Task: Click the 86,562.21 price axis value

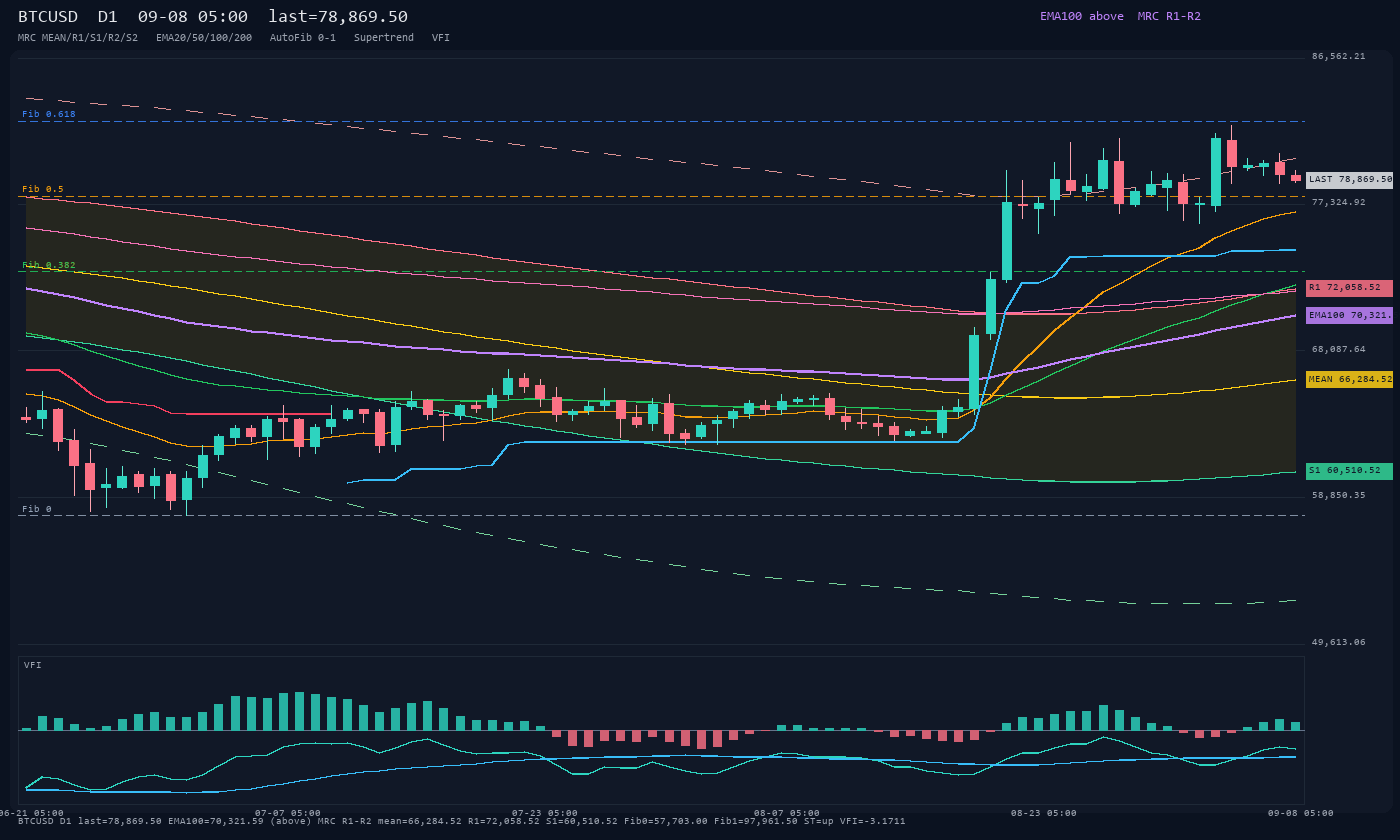Action: tap(1338, 56)
